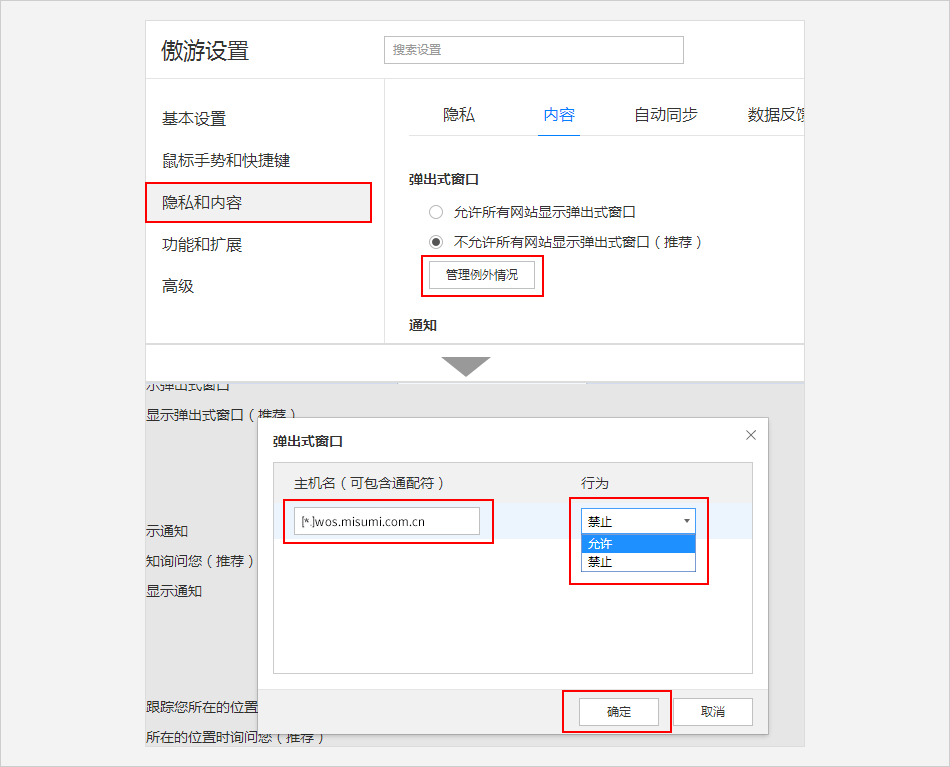The image size is (950, 767).
Task: Select 高级 settings category
Action: pos(178,287)
